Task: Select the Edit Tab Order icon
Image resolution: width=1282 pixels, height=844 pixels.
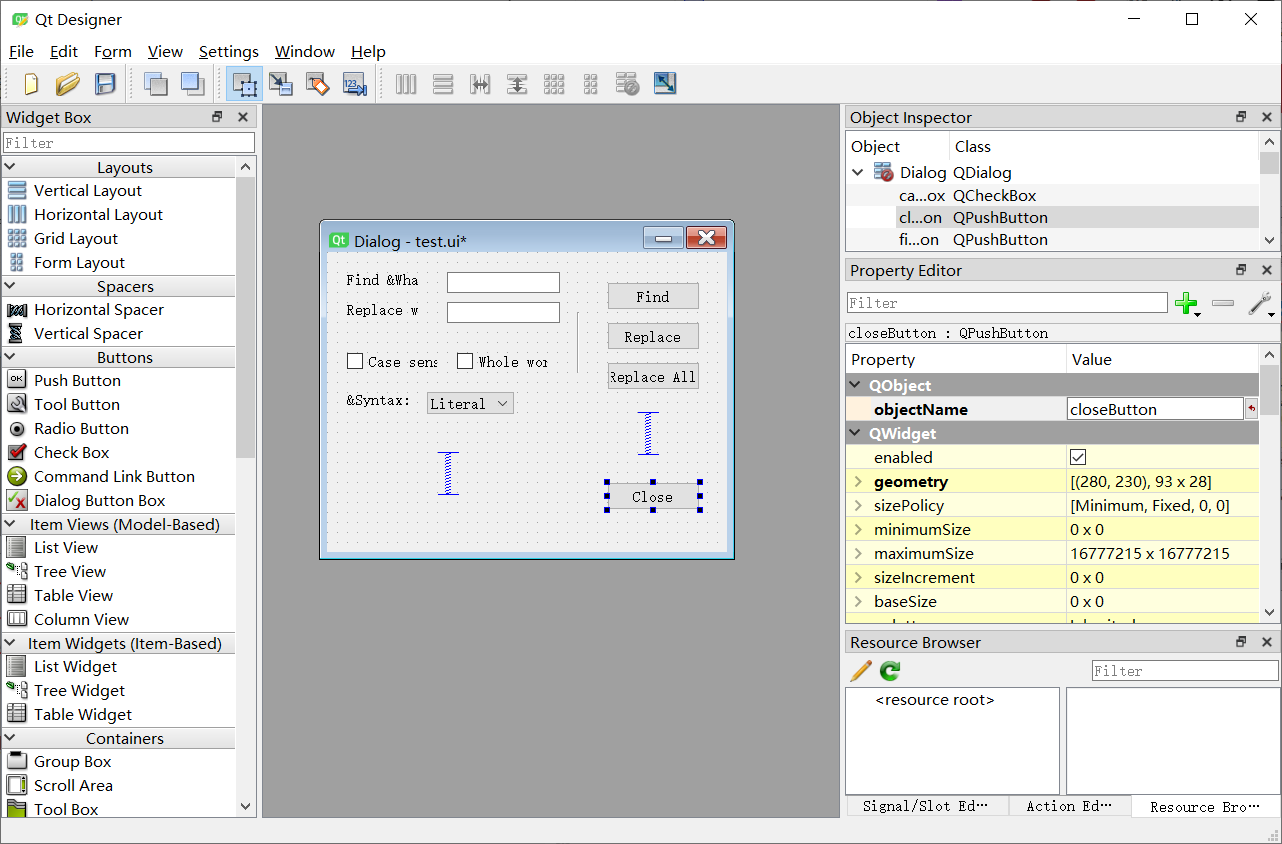Action: (x=355, y=84)
